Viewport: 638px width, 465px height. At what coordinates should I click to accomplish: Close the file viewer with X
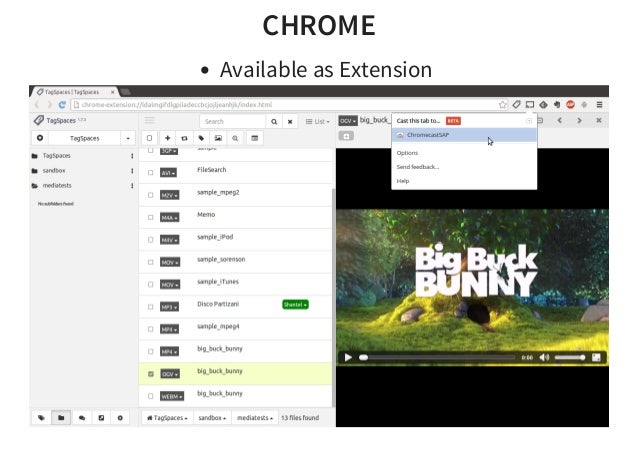click(599, 120)
